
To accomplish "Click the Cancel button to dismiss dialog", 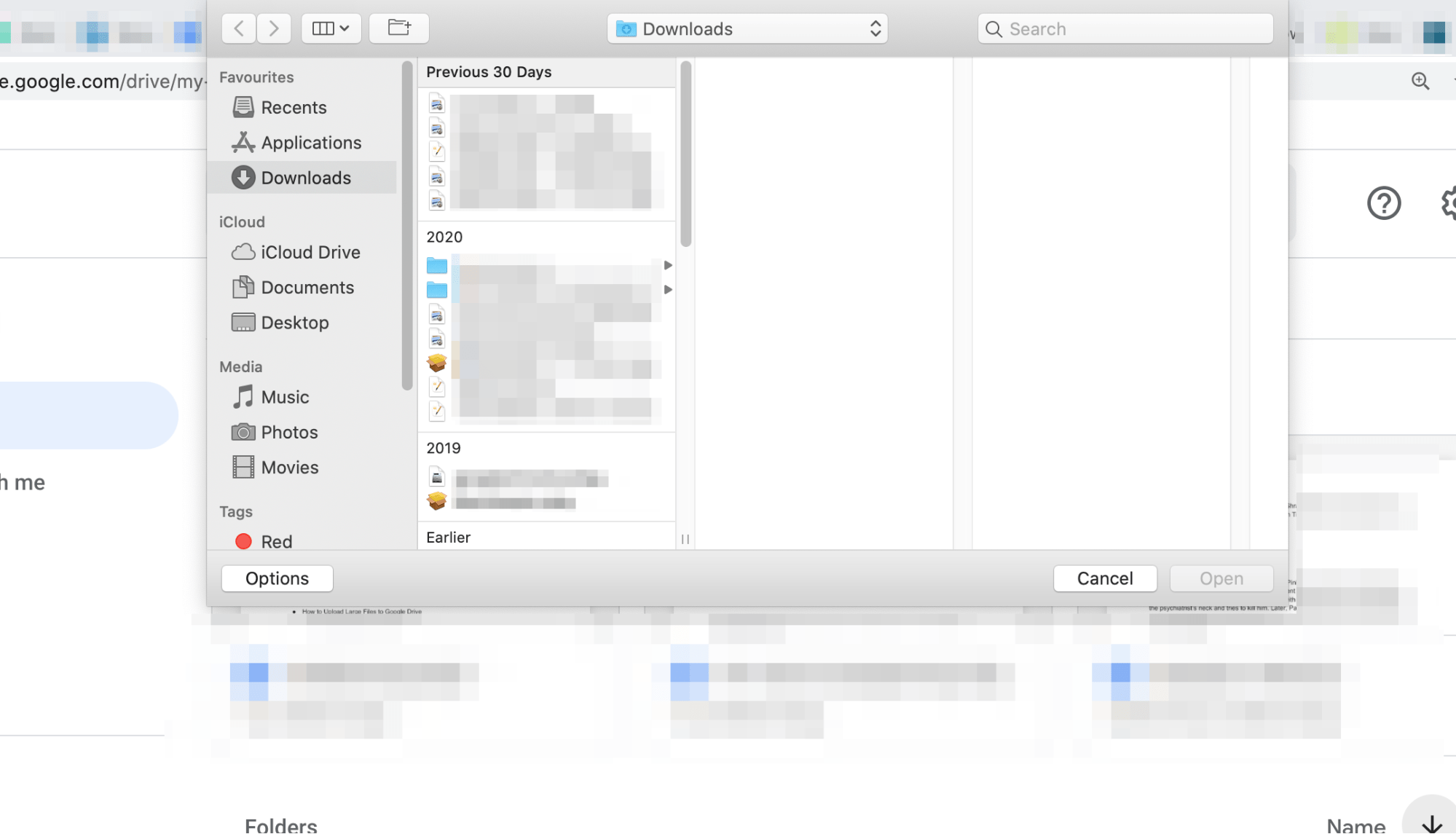I will pos(1105,578).
